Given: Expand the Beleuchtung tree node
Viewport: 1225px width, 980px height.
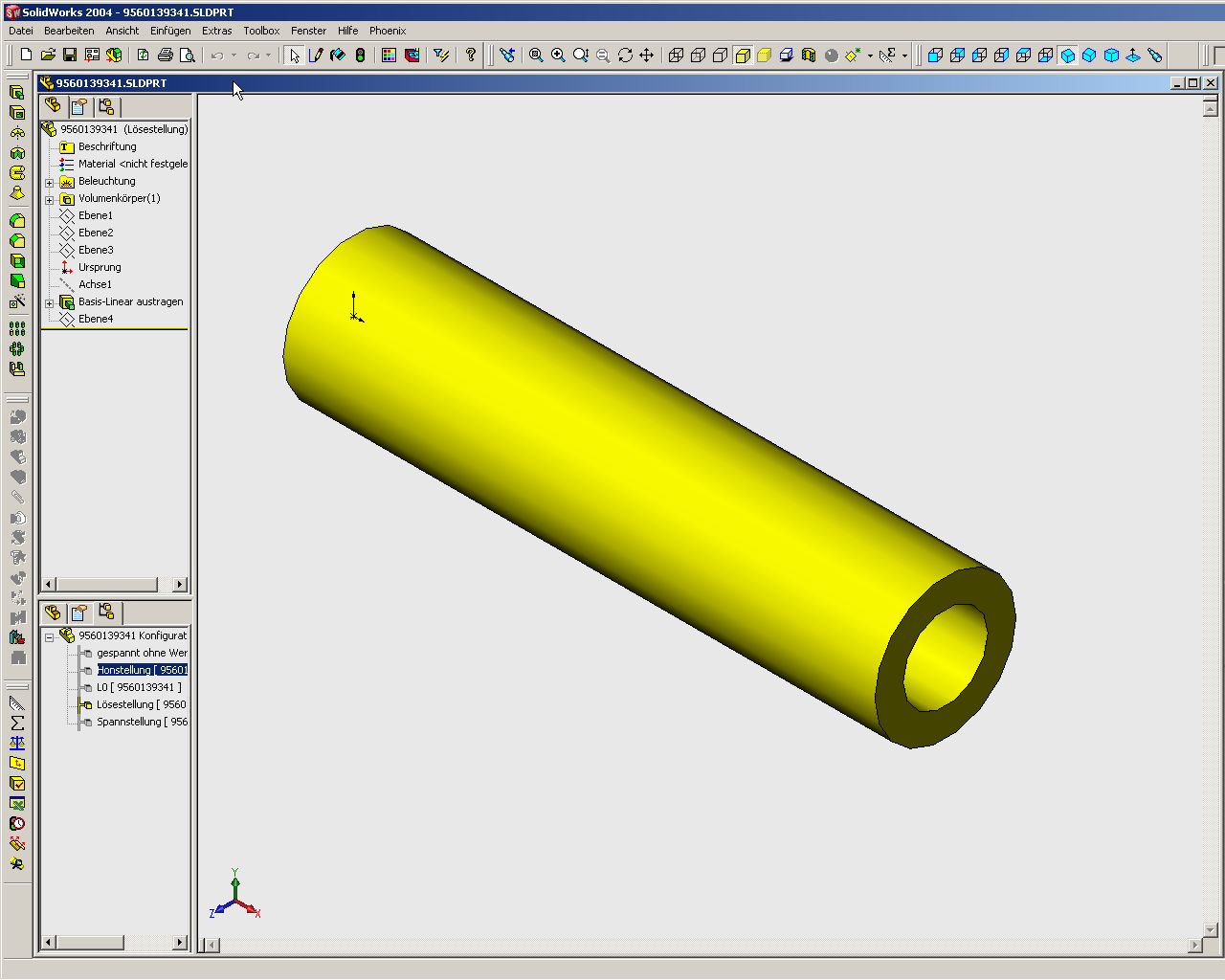Looking at the screenshot, I should tap(50, 182).
